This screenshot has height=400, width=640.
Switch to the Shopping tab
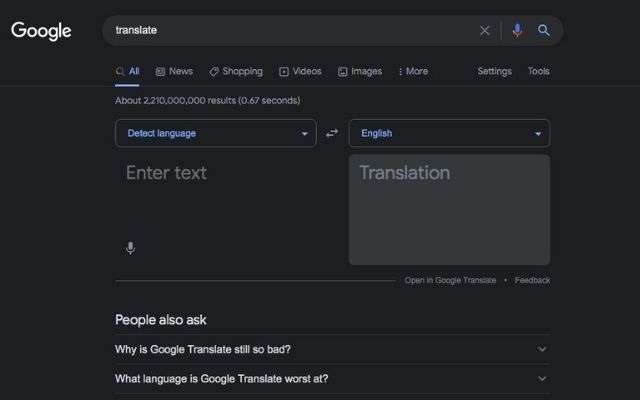coord(235,71)
